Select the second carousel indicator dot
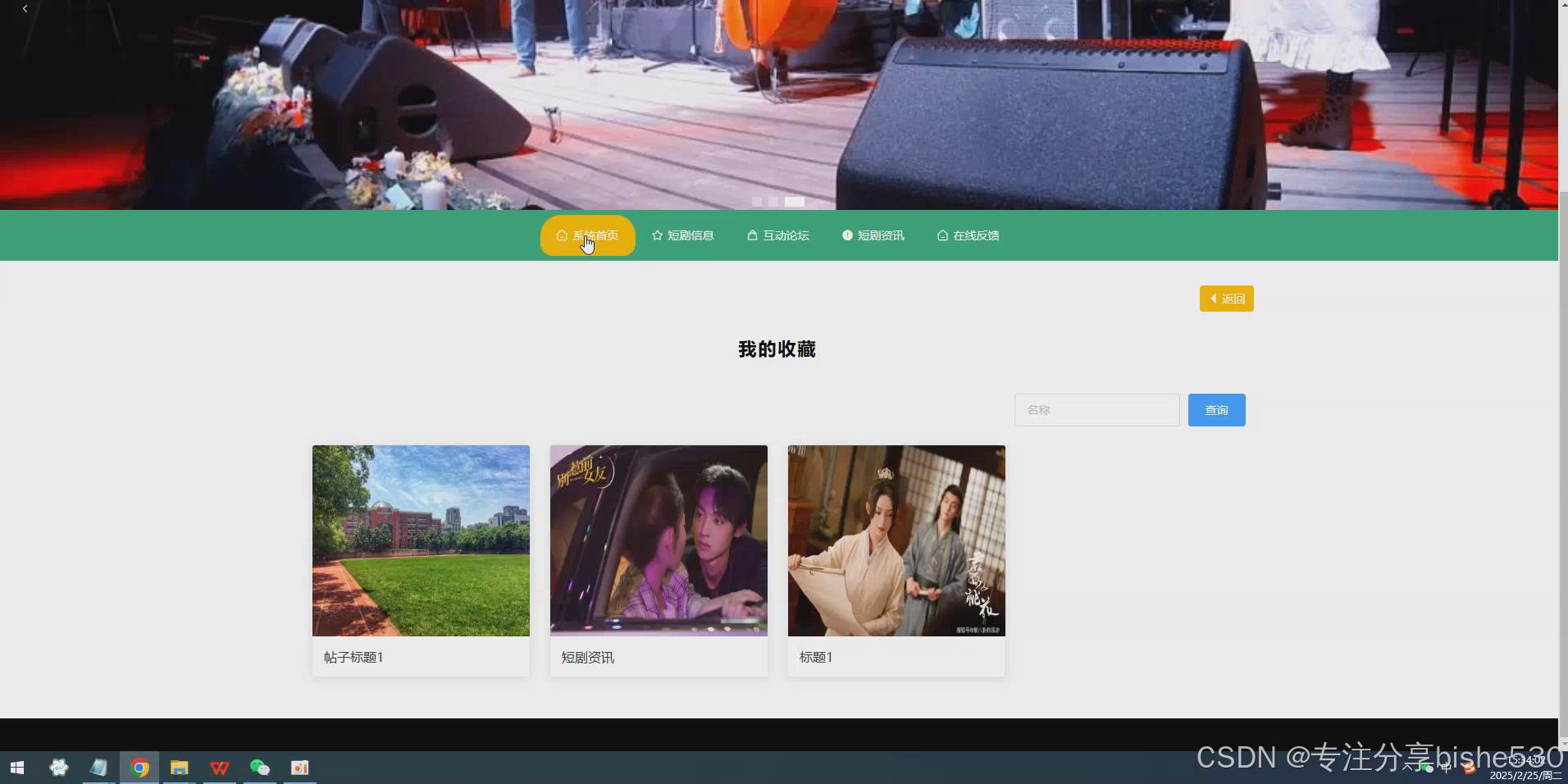 pos(773,201)
